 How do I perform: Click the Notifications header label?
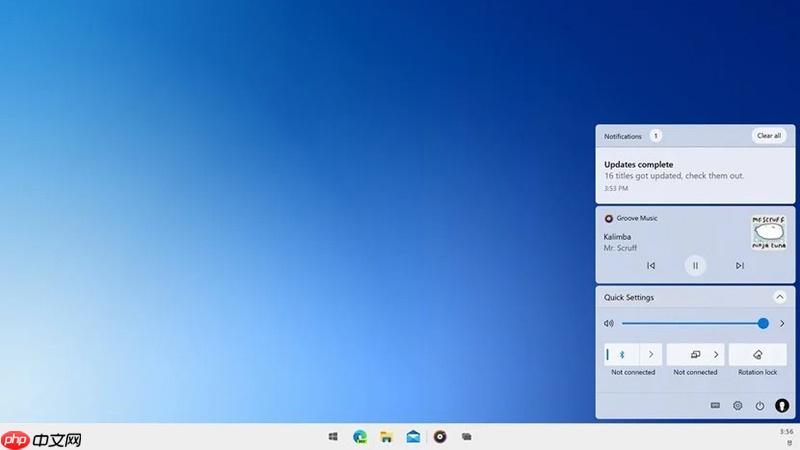coord(623,136)
